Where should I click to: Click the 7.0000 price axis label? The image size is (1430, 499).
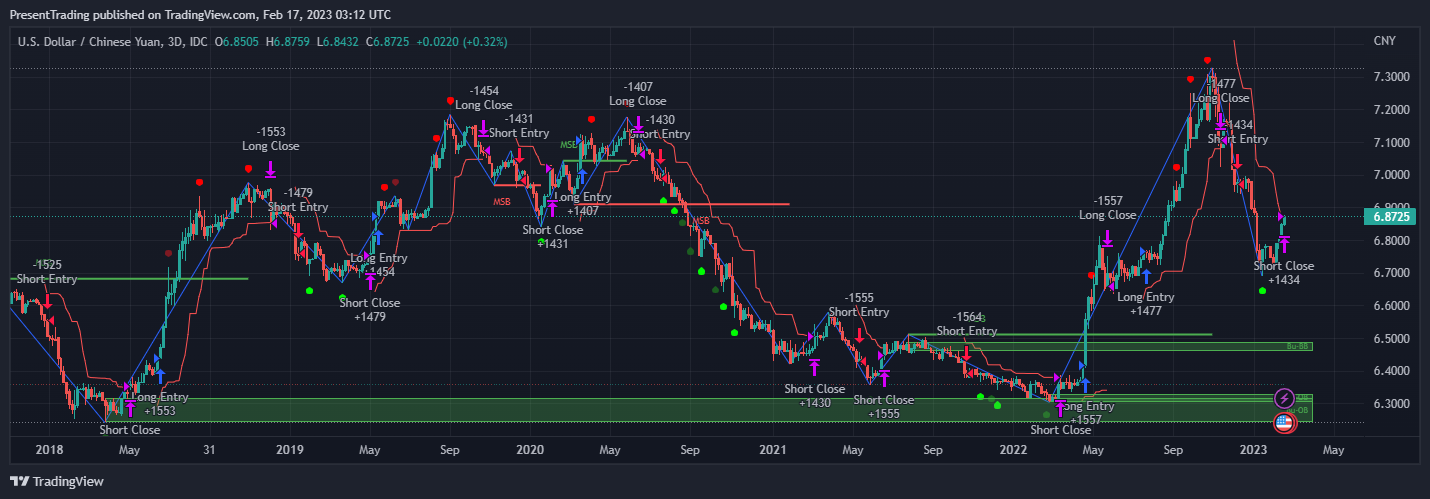[x=1392, y=175]
